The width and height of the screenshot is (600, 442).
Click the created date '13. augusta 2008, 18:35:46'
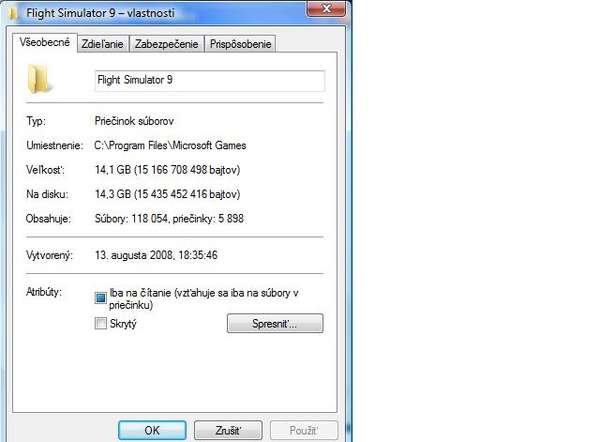(x=156, y=255)
